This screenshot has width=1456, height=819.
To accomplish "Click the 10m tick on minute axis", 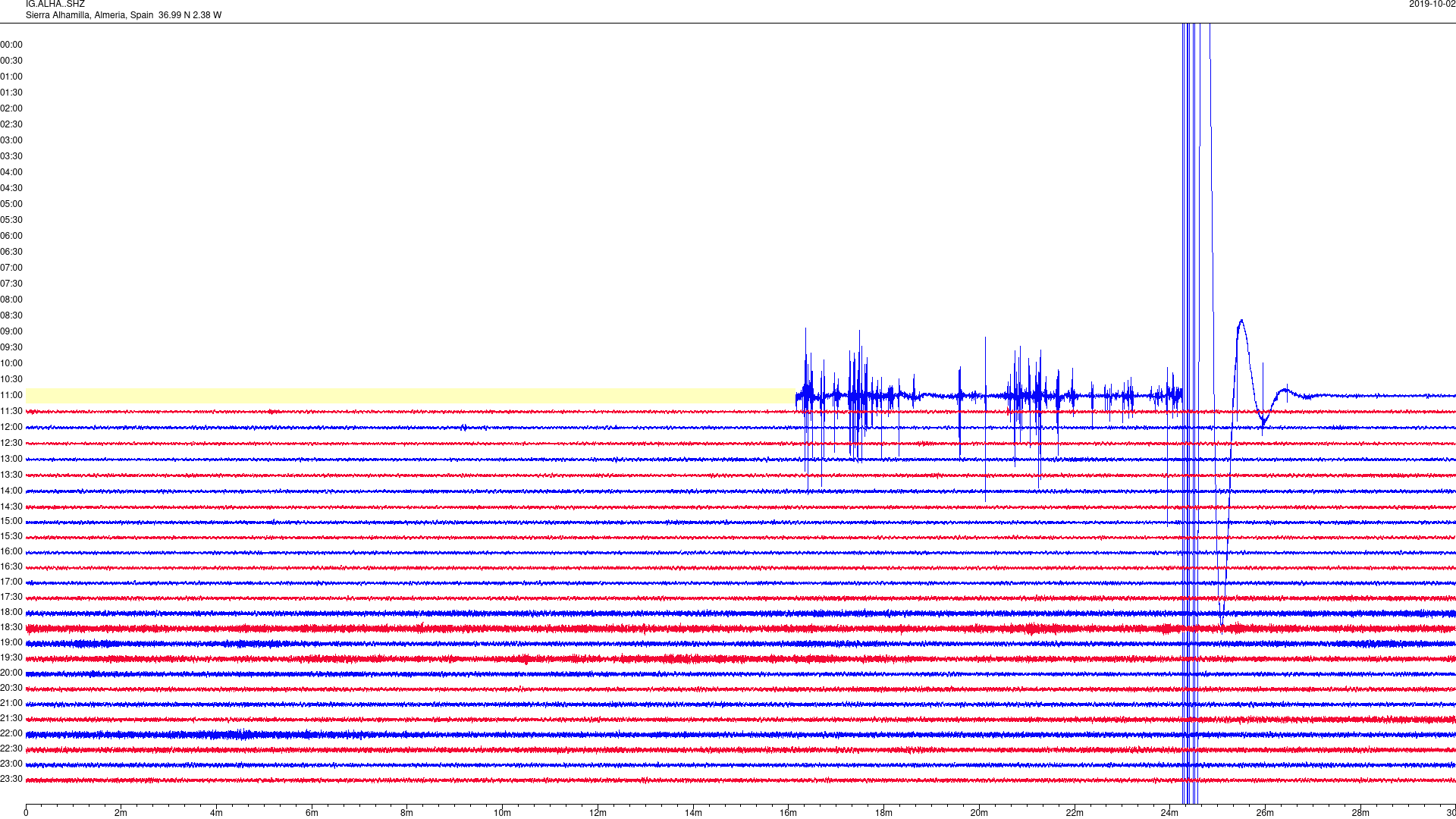I will pyautogui.click(x=502, y=813).
